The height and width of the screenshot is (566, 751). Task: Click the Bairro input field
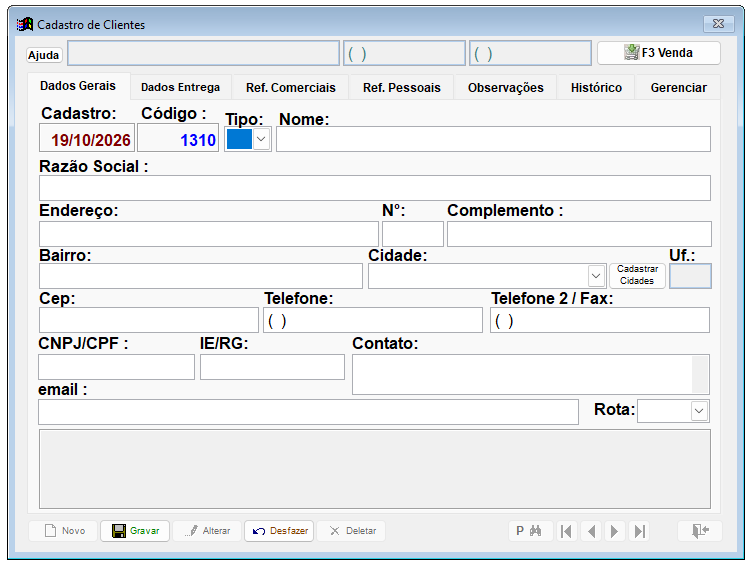[201, 276]
